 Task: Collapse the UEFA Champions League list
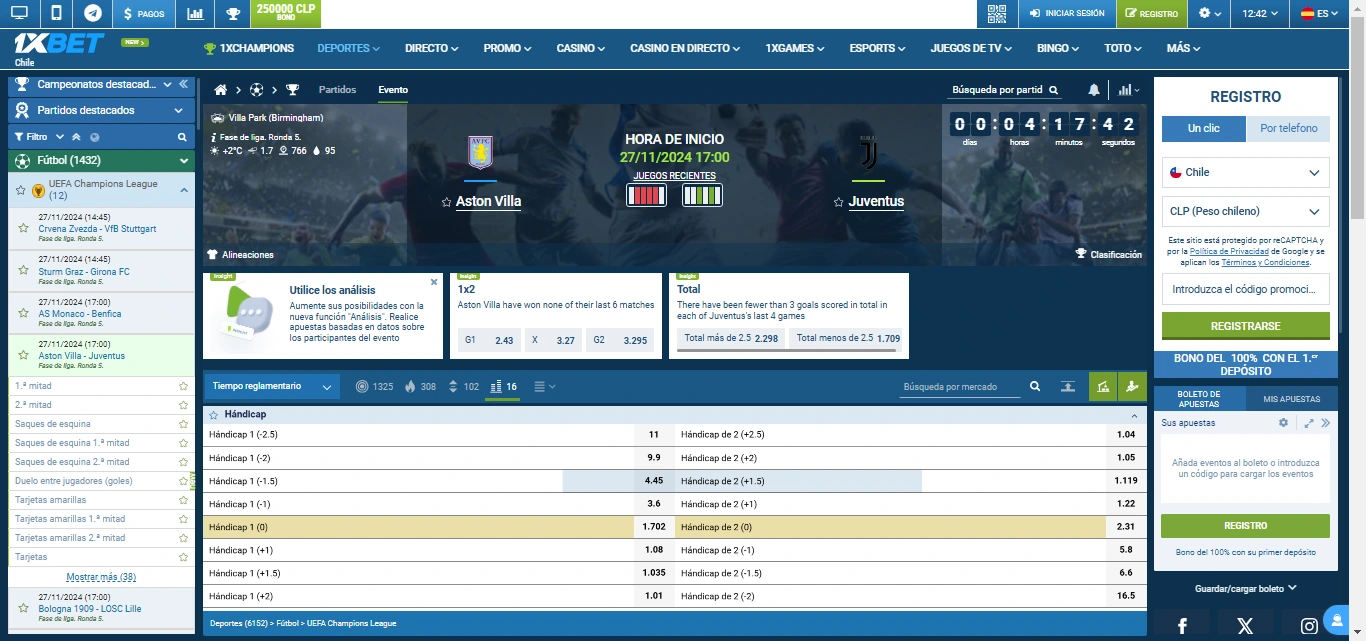184,190
